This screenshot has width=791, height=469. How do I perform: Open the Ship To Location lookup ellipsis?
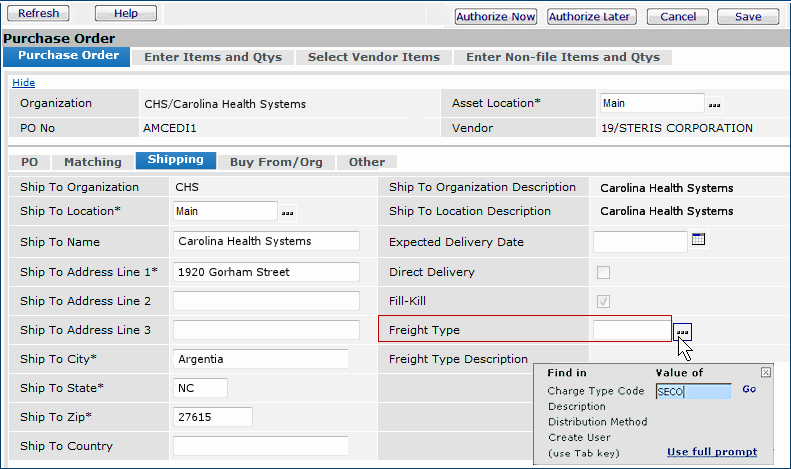coord(287,212)
